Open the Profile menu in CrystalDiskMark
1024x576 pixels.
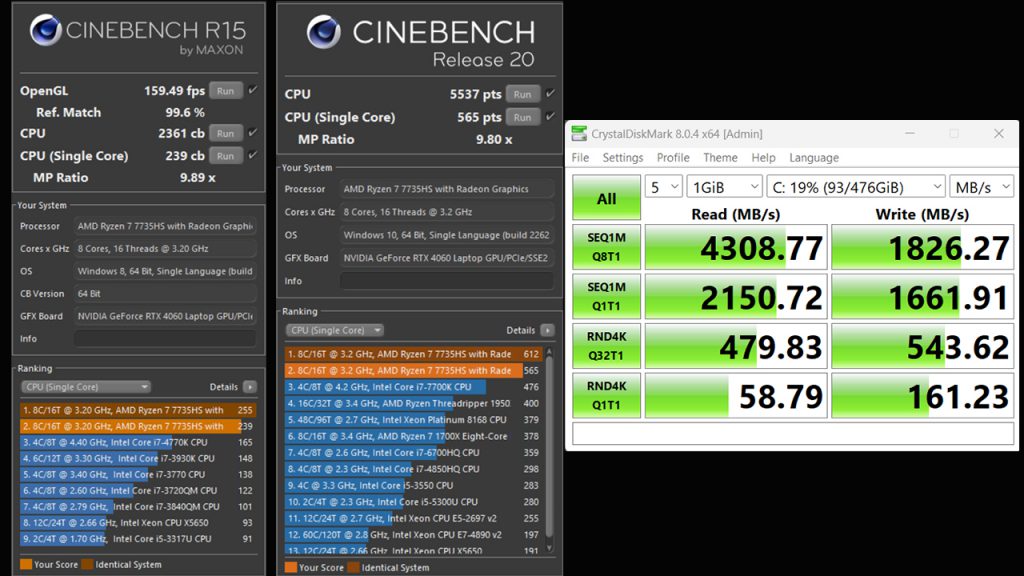click(673, 157)
